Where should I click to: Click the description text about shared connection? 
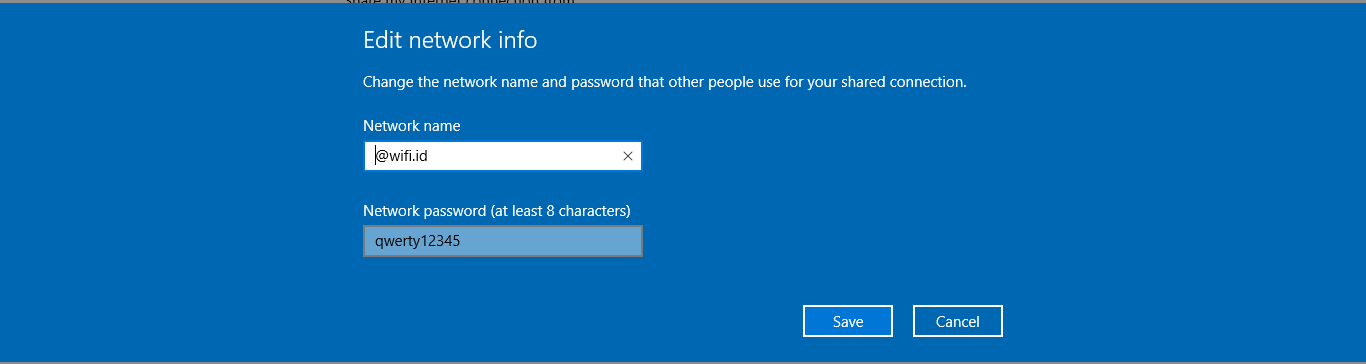coord(665,82)
